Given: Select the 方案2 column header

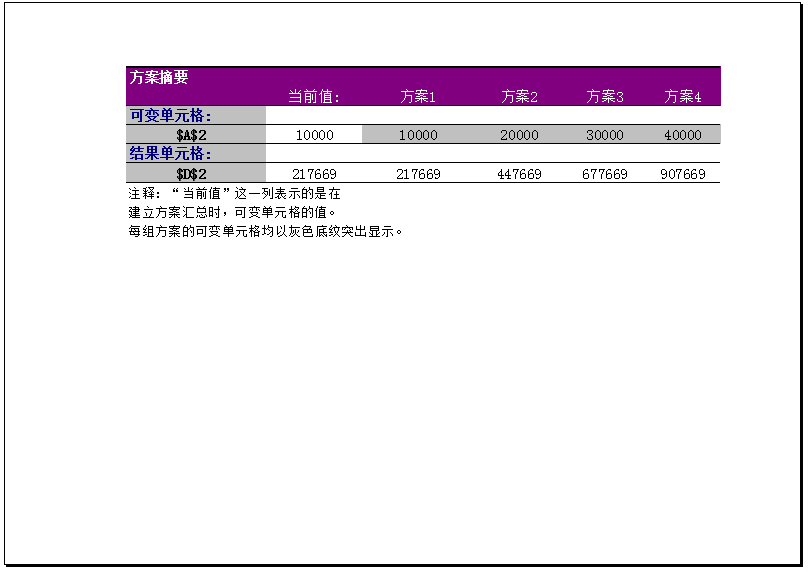Looking at the screenshot, I should pos(519,96).
